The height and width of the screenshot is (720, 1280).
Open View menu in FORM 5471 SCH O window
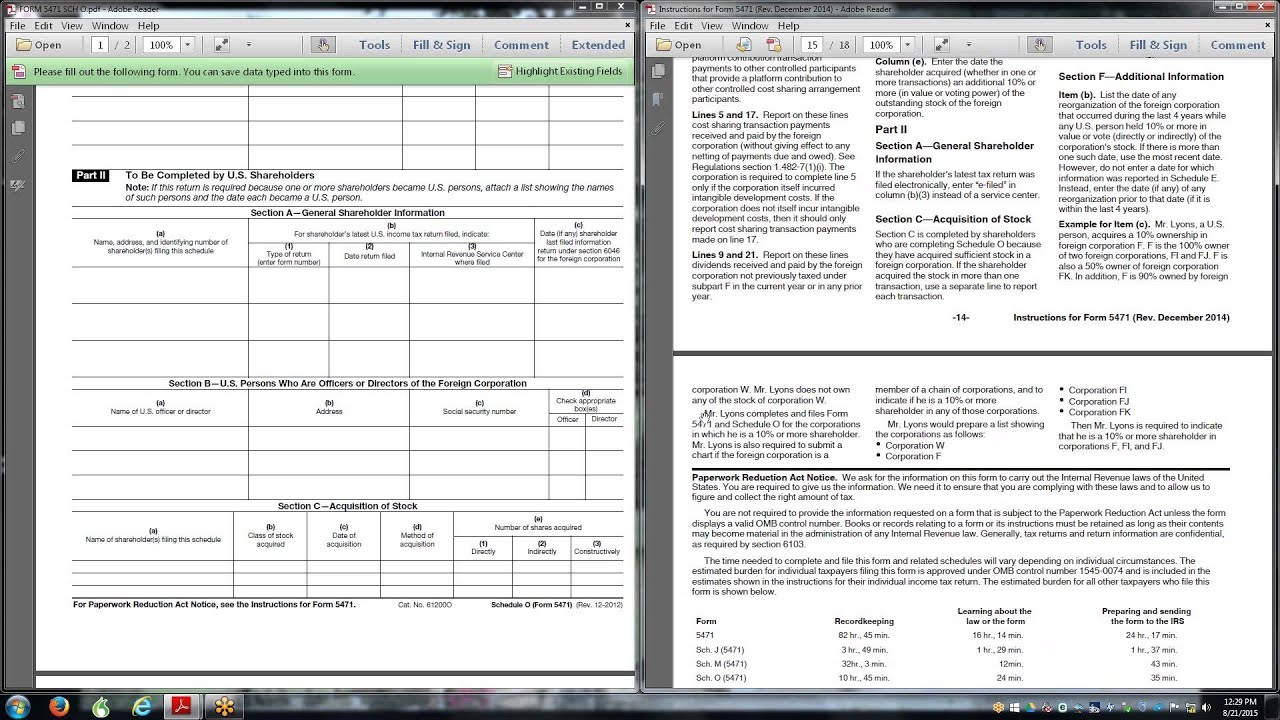point(72,26)
